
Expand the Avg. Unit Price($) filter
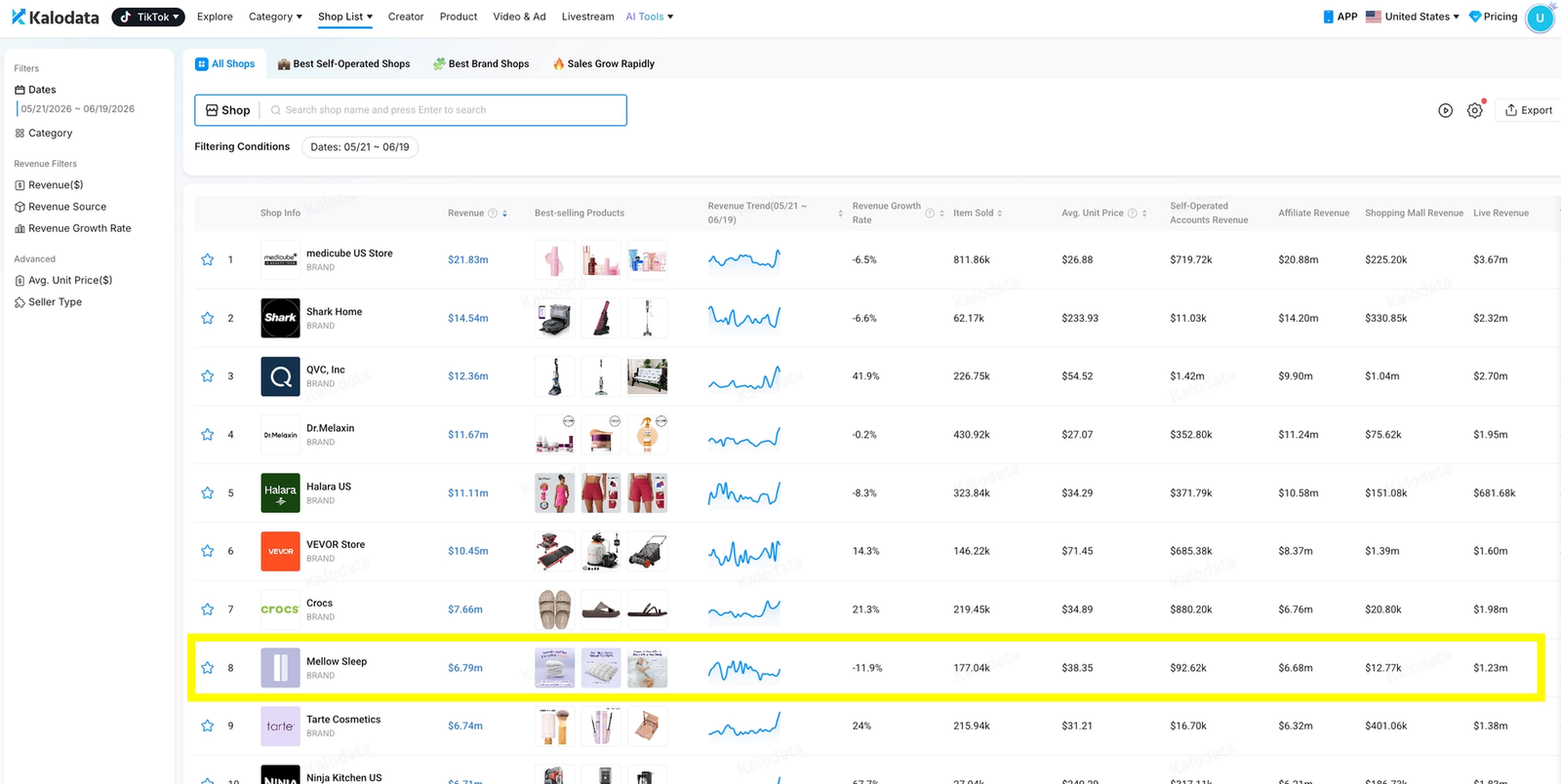click(x=63, y=281)
